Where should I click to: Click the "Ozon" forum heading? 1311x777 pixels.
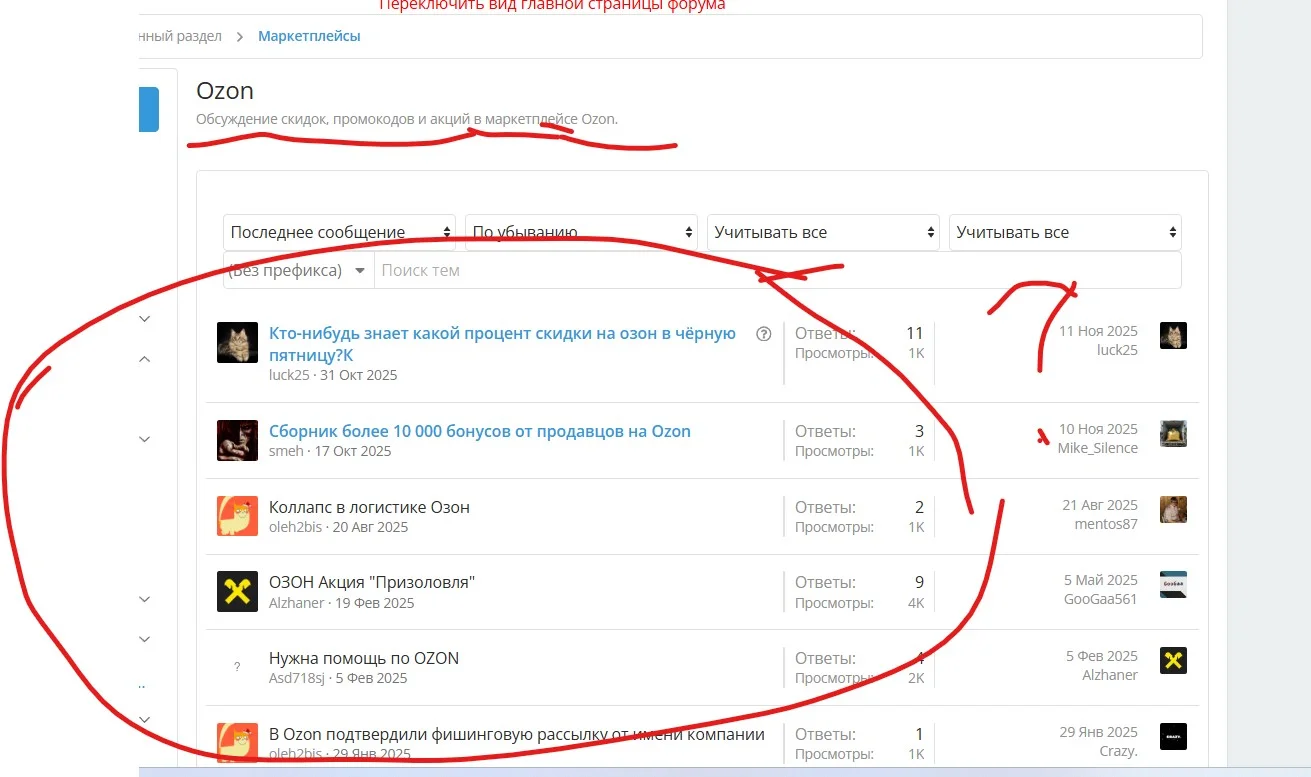point(225,90)
